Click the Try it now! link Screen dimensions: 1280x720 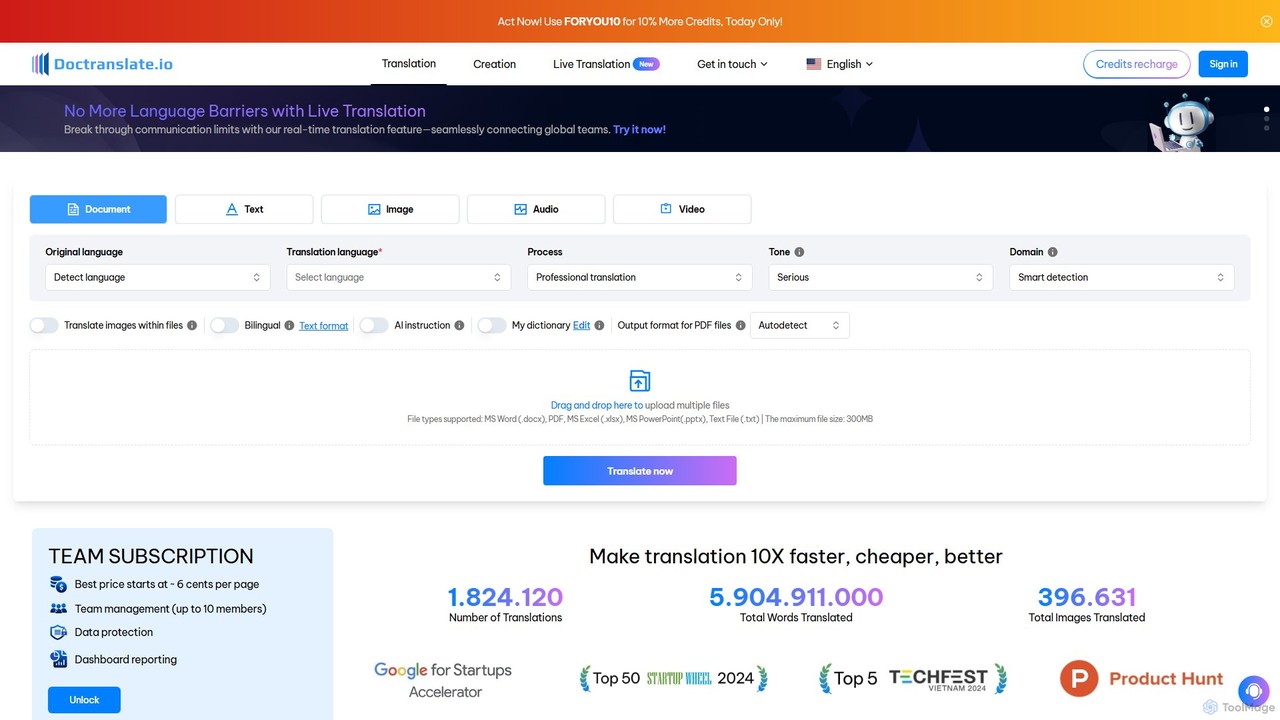pos(640,130)
